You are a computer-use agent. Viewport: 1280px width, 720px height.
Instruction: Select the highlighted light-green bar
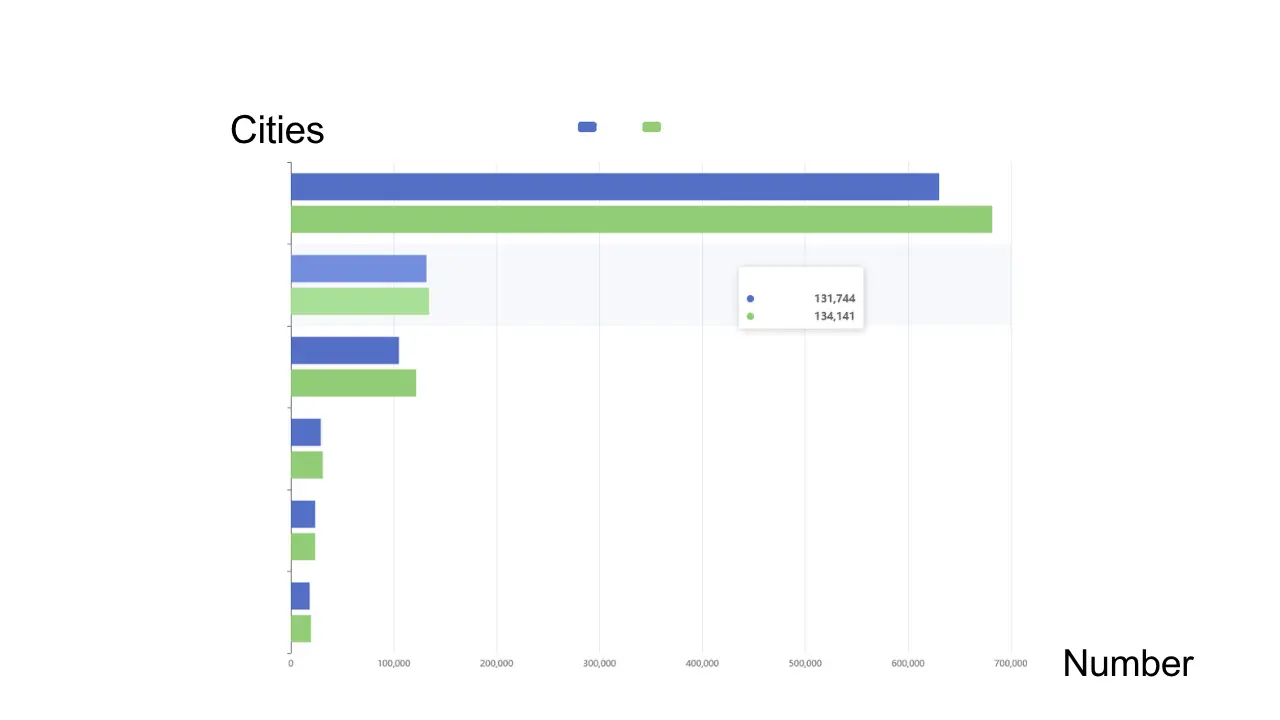[x=360, y=301]
